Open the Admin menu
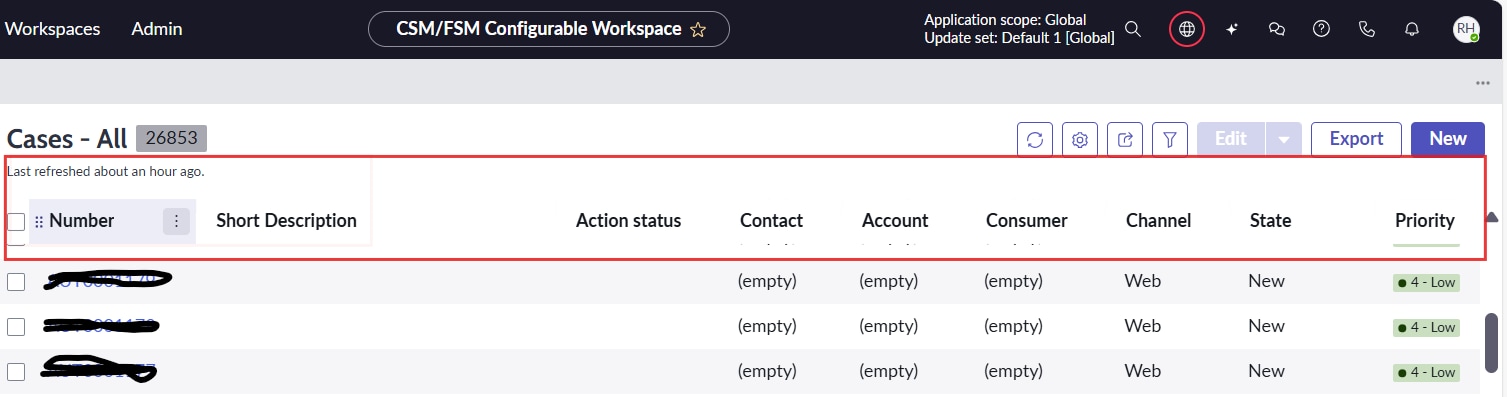1507x397 pixels. (x=157, y=29)
